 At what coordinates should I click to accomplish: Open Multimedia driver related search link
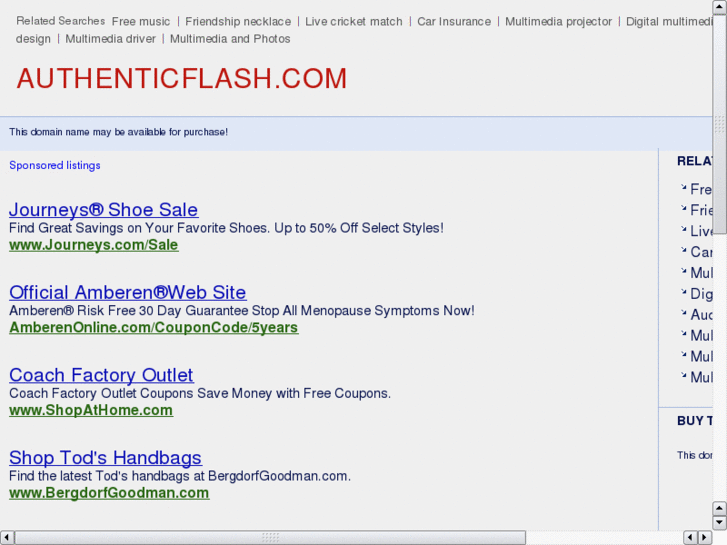tap(110, 39)
